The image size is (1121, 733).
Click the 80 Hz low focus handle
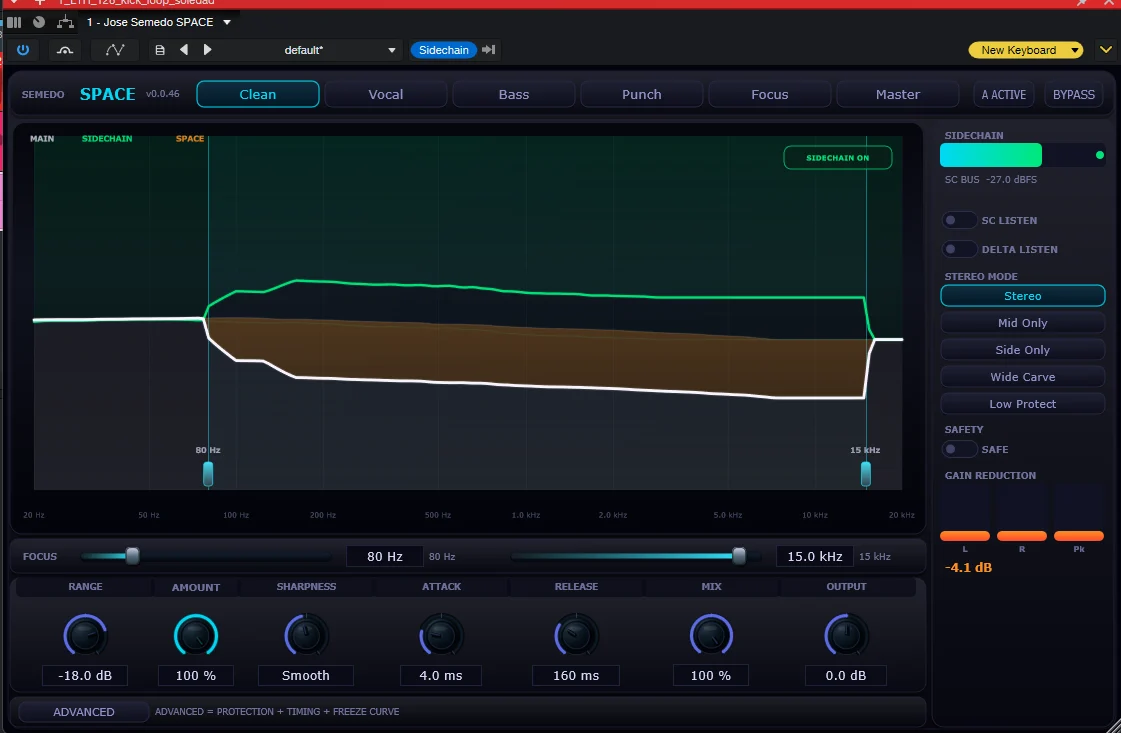coord(208,474)
